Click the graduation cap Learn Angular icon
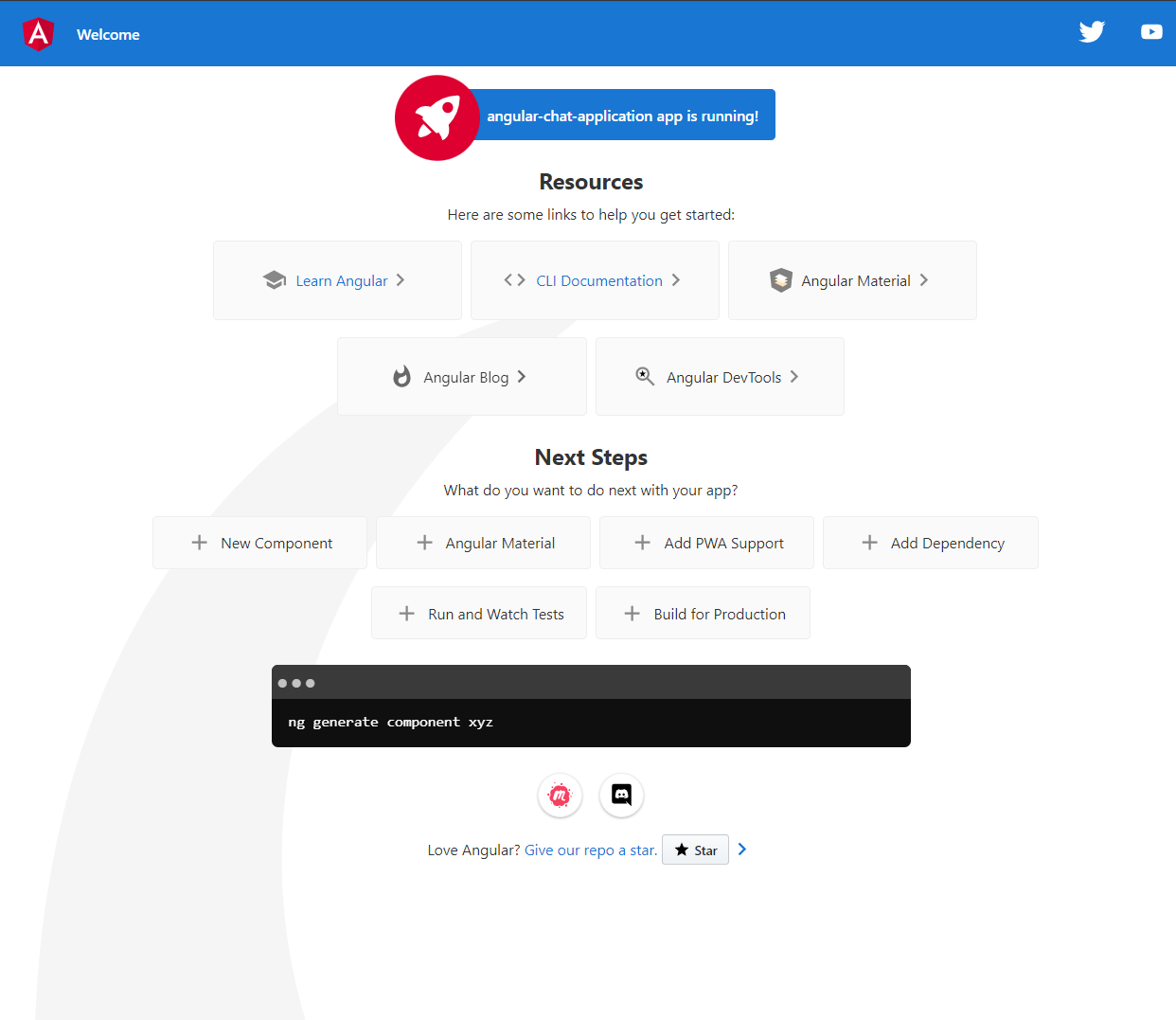 point(275,280)
